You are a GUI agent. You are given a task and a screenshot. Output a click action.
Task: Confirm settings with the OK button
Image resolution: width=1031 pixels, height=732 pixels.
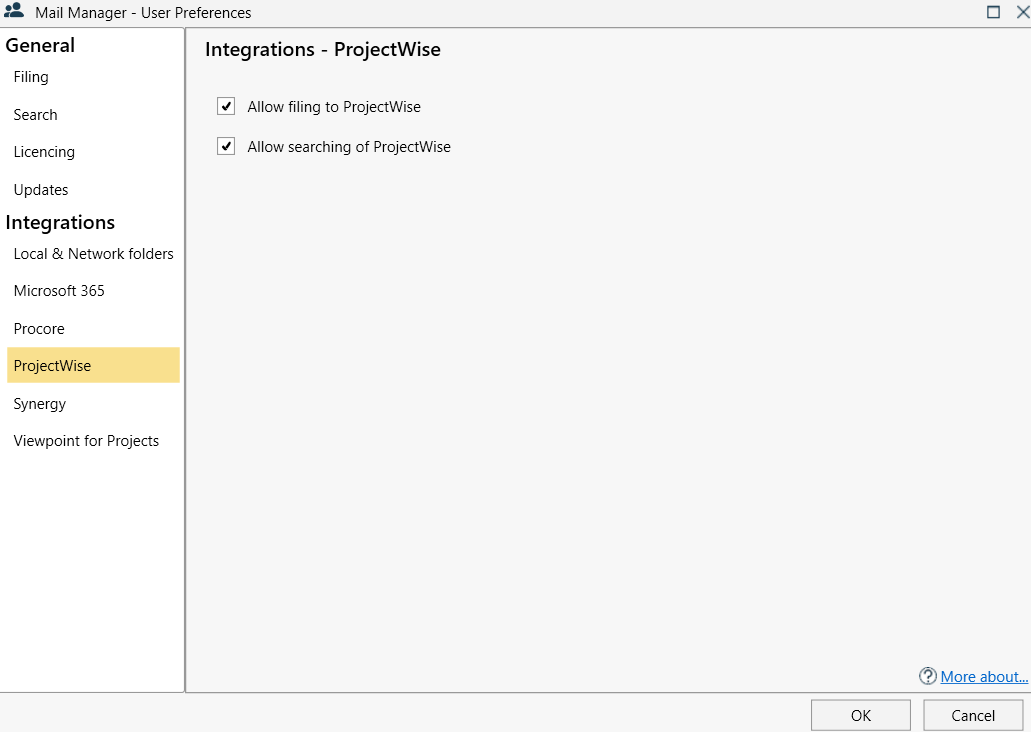(x=860, y=714)
